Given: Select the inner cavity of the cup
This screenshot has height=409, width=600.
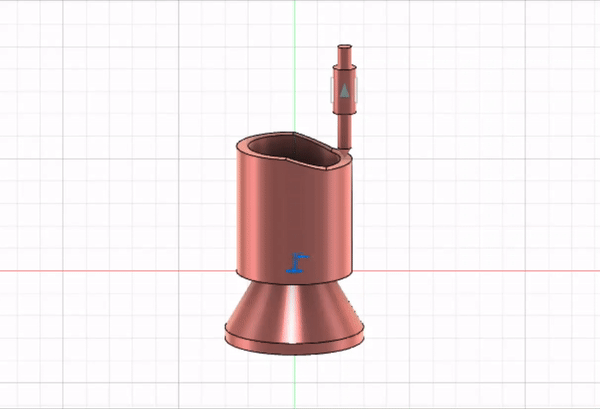Looking at the screenshot, I should click(295, 150).
